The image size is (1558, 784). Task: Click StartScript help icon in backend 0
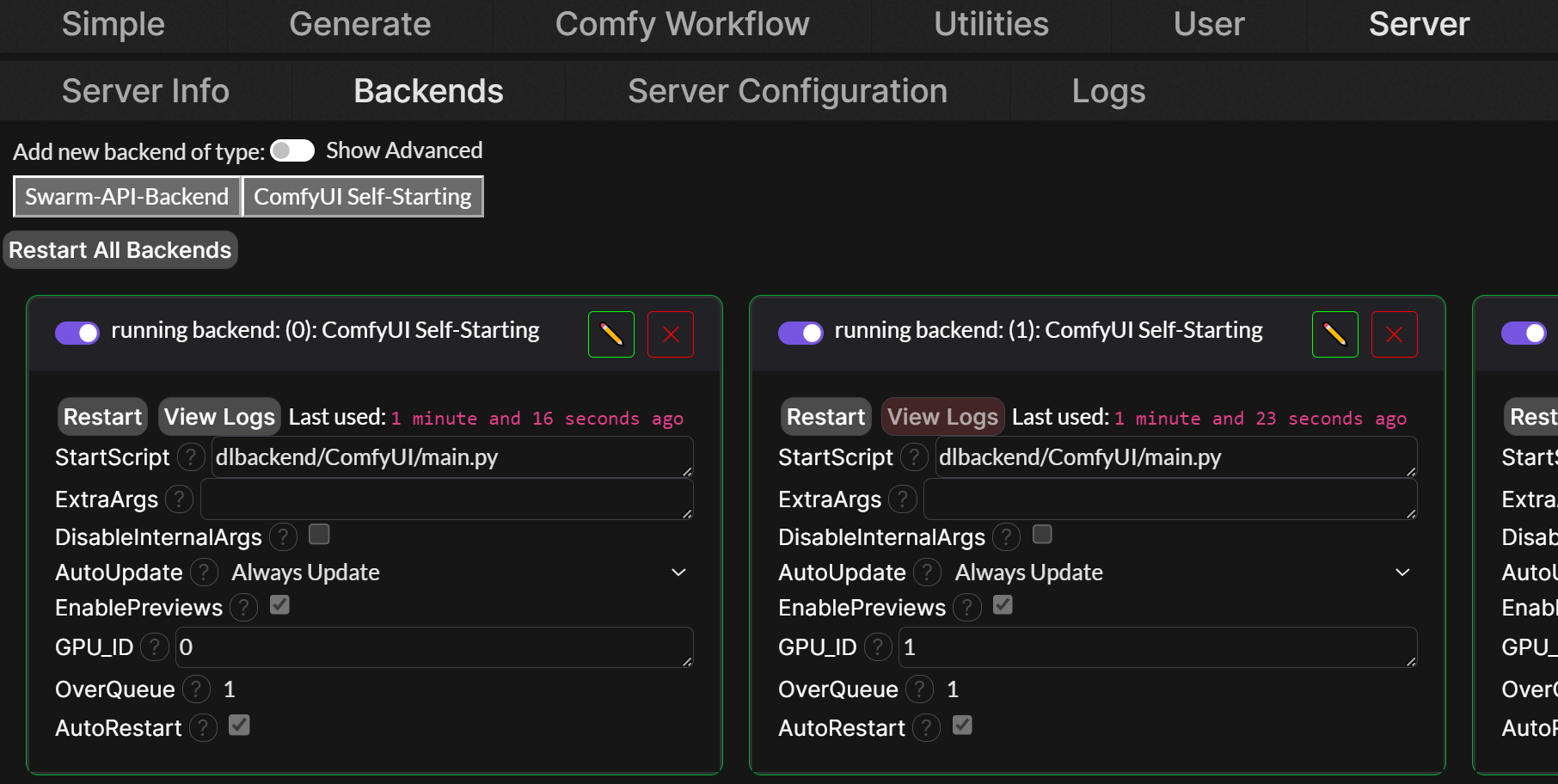pyautogui.click(x=191, y=457)
